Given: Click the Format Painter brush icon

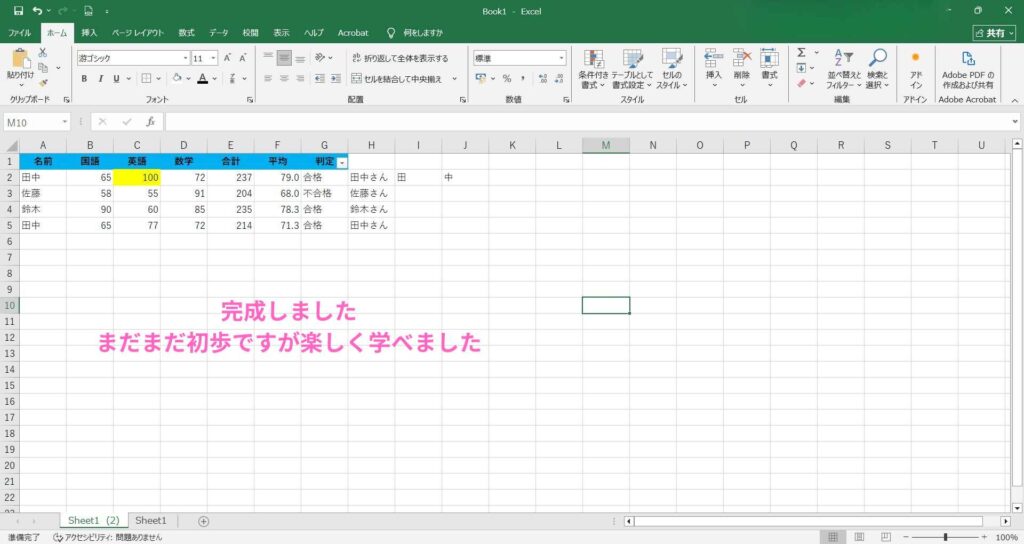Looking at the screenshot, I should 43,82.
